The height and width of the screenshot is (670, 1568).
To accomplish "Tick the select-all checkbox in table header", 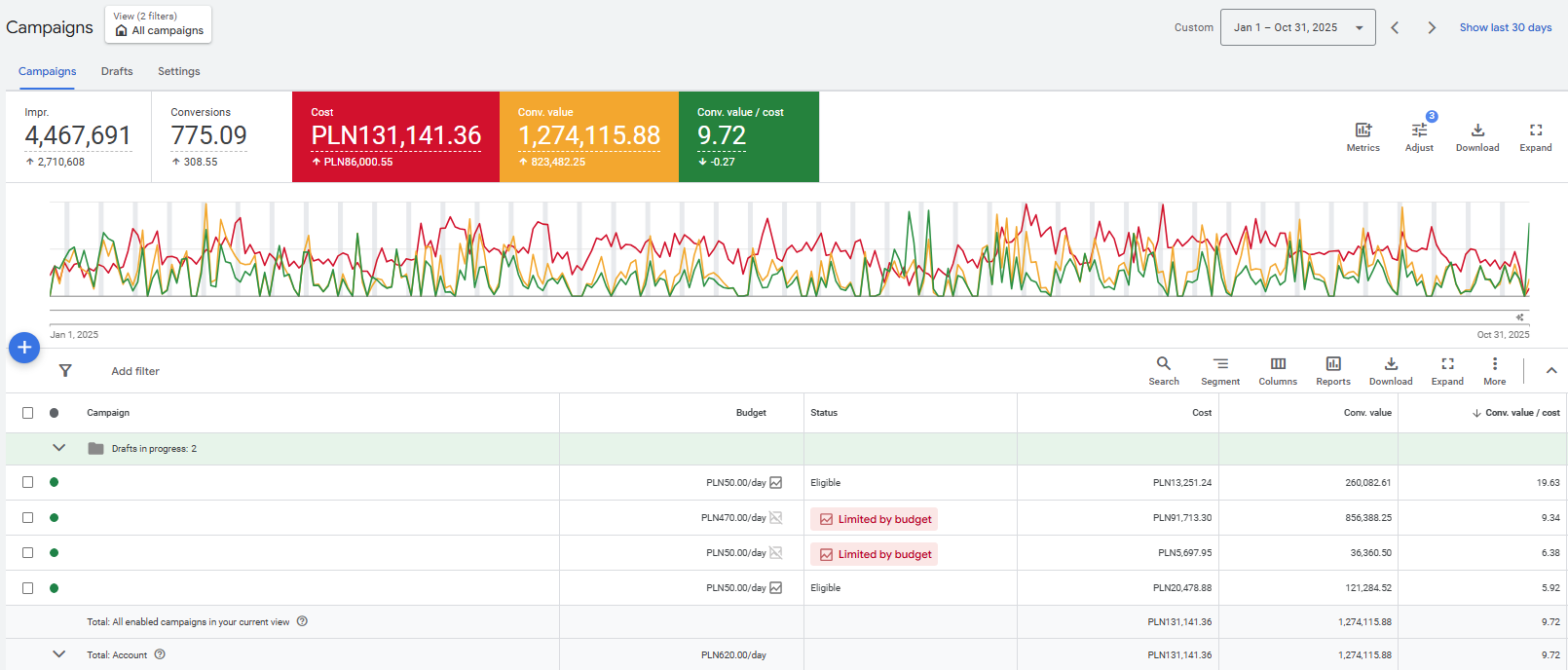I will tap(27, 413).
